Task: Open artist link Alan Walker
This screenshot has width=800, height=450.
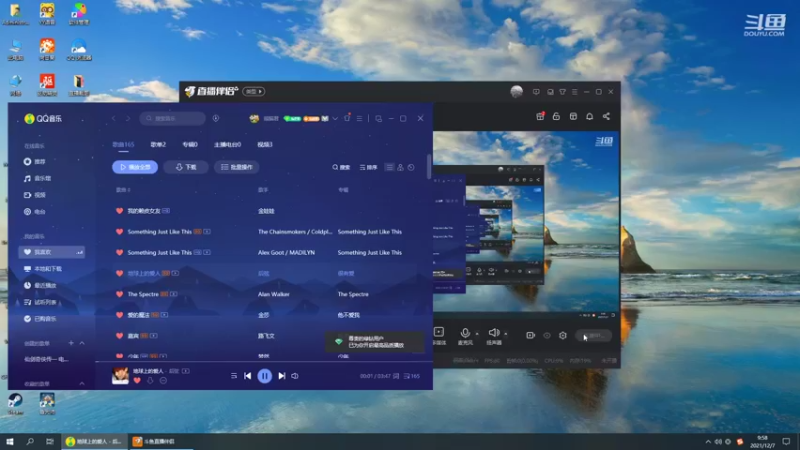Action: pyautogui.click(x=273, y=294)
